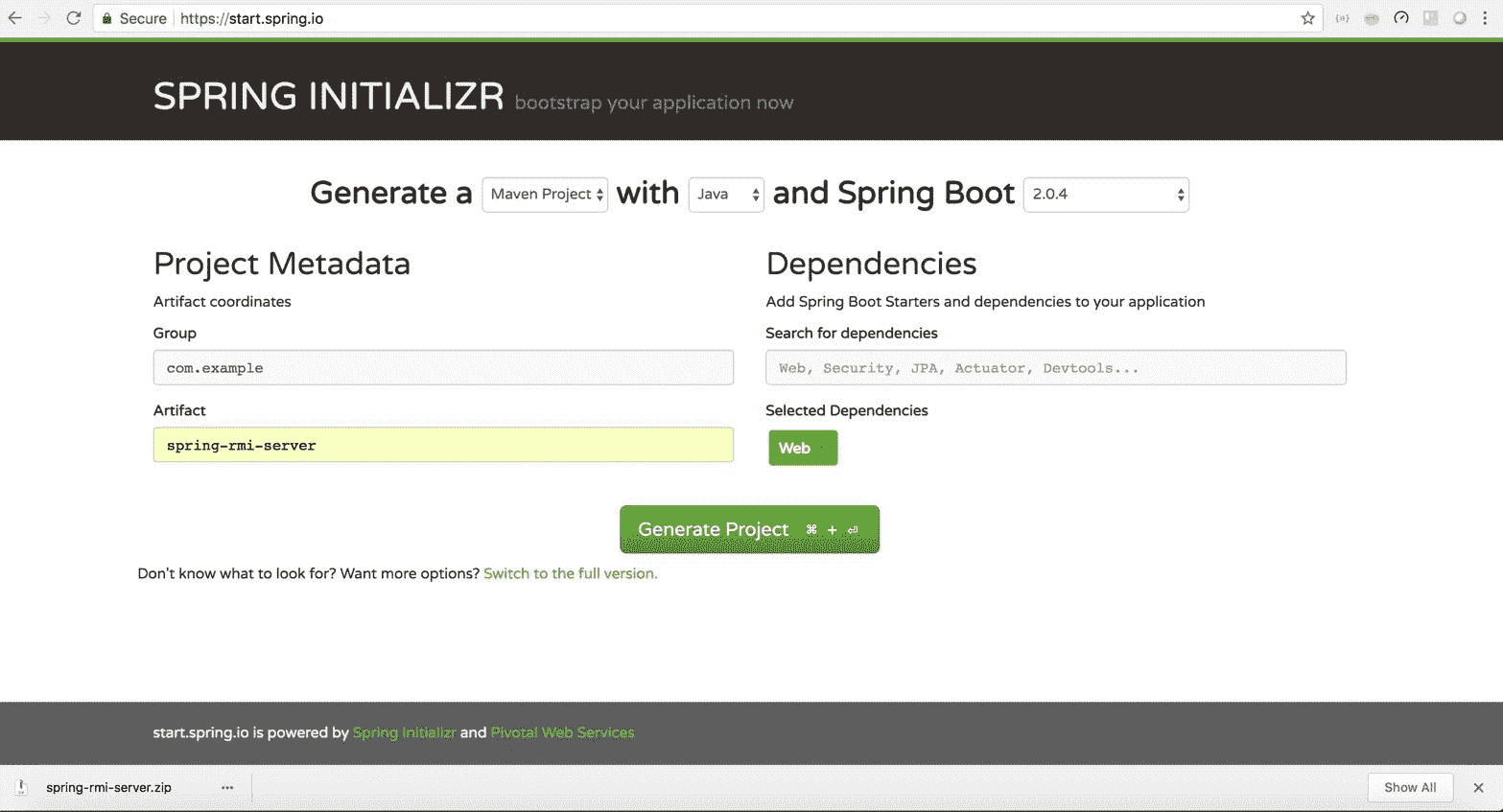1503x812 pixels.
Task: Click the browser forward arrow
Action: click(x=44, y=18)
